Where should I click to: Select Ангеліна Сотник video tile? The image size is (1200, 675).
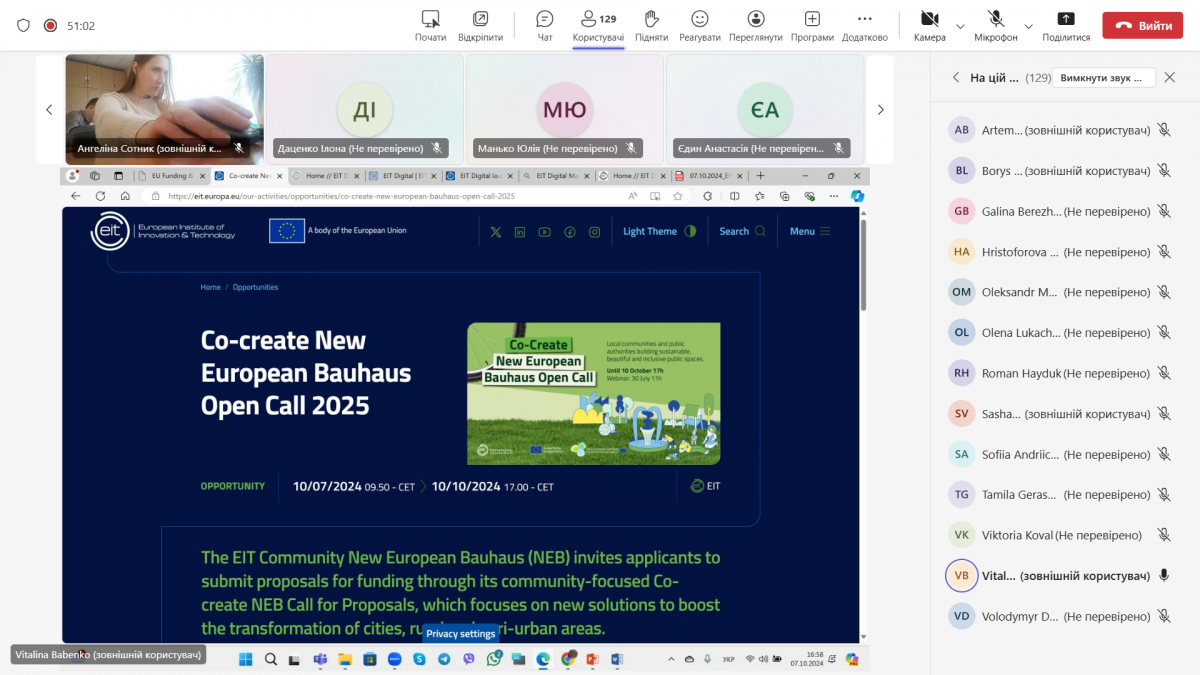tap(165, 109)
